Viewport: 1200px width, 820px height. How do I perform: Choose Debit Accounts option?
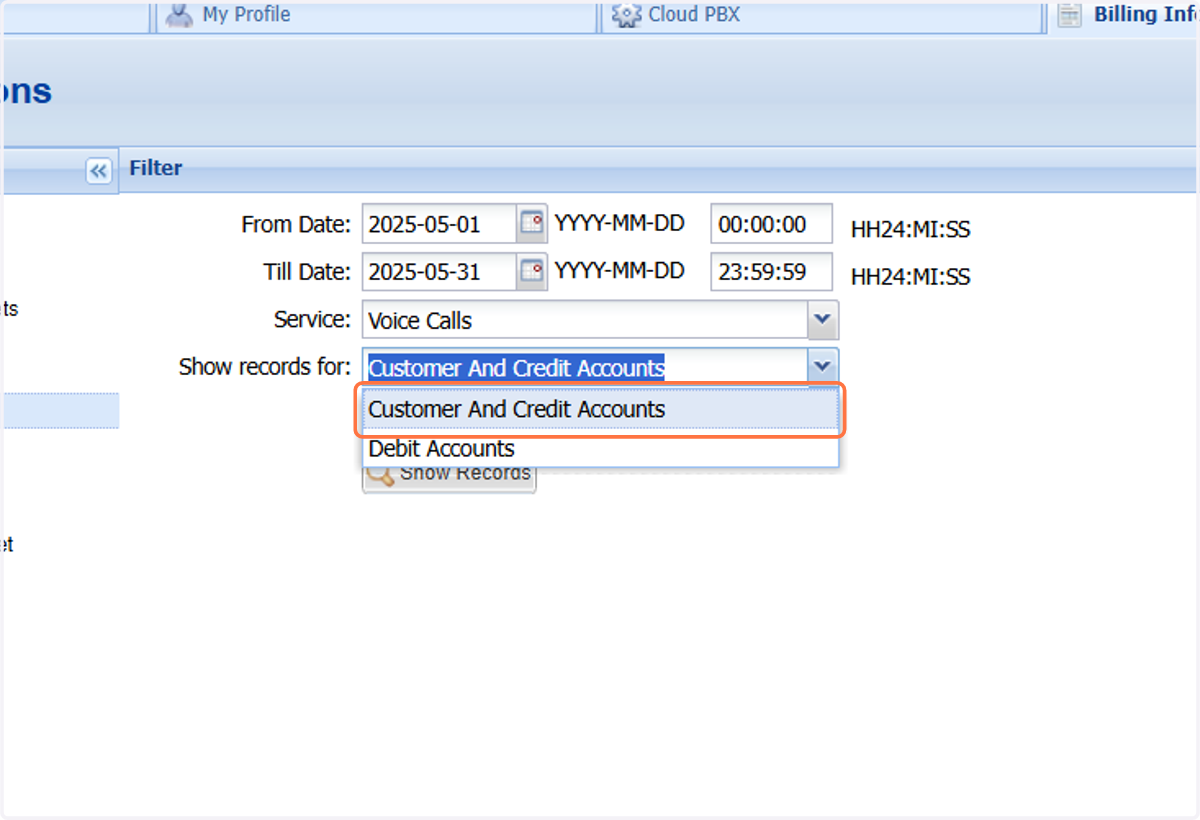coord(600,449)
